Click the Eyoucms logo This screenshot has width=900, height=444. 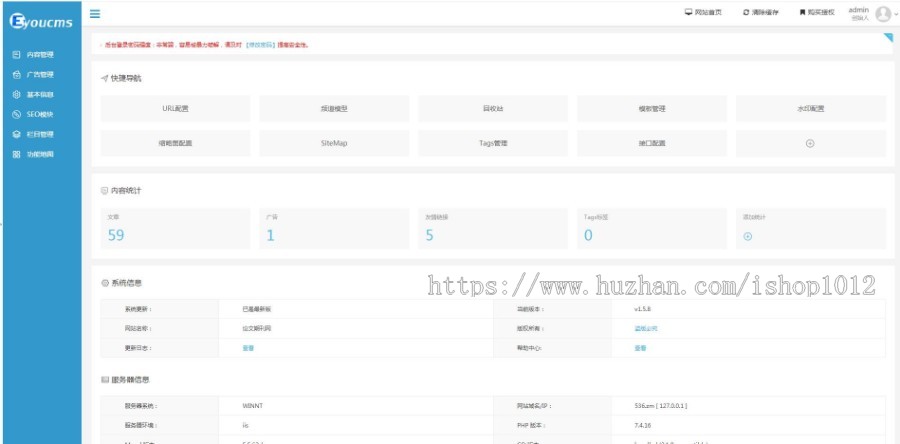point(41,22)
